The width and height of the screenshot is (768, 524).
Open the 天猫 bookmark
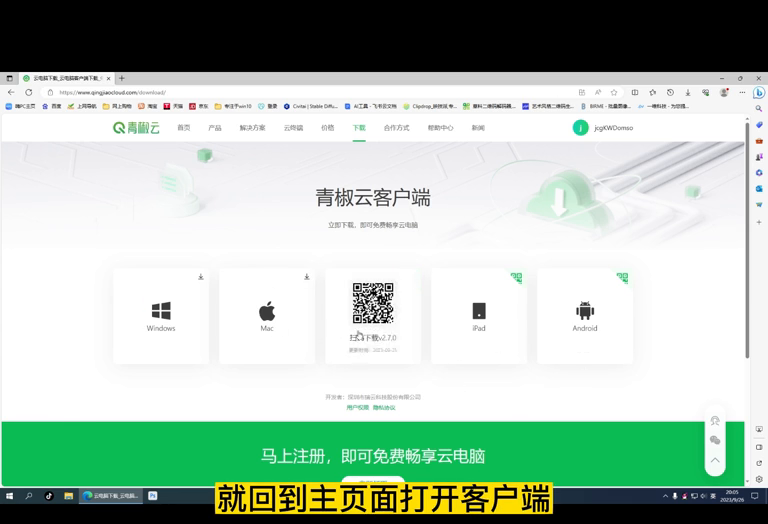[173, 106]
